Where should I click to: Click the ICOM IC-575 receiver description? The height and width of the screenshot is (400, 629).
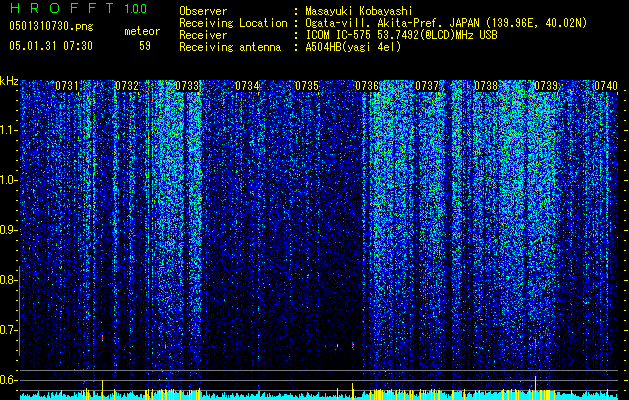[401, 35]
